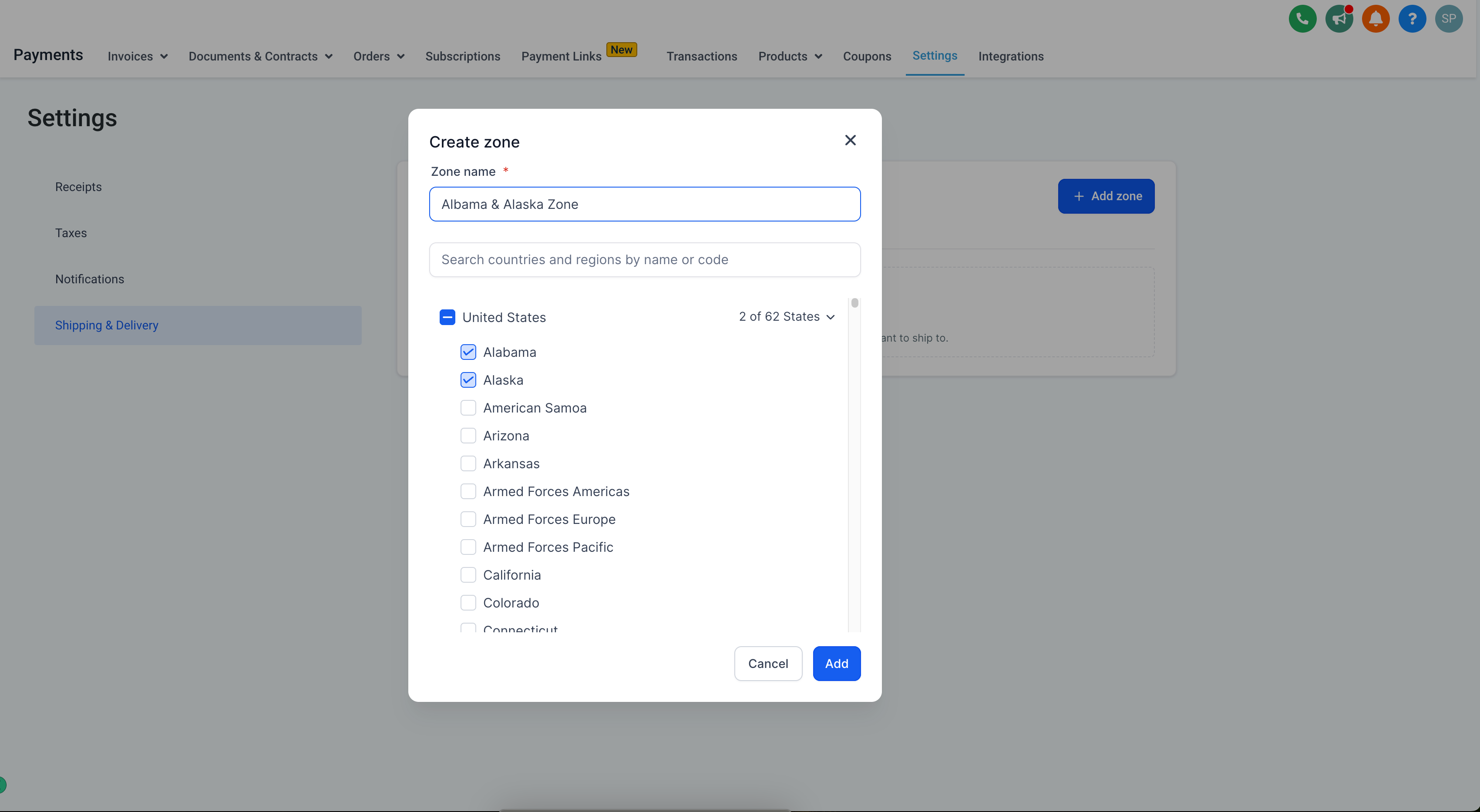Check the California checkbox
Viewport: 1480px width, 812px height.
(x=468, y=575)
